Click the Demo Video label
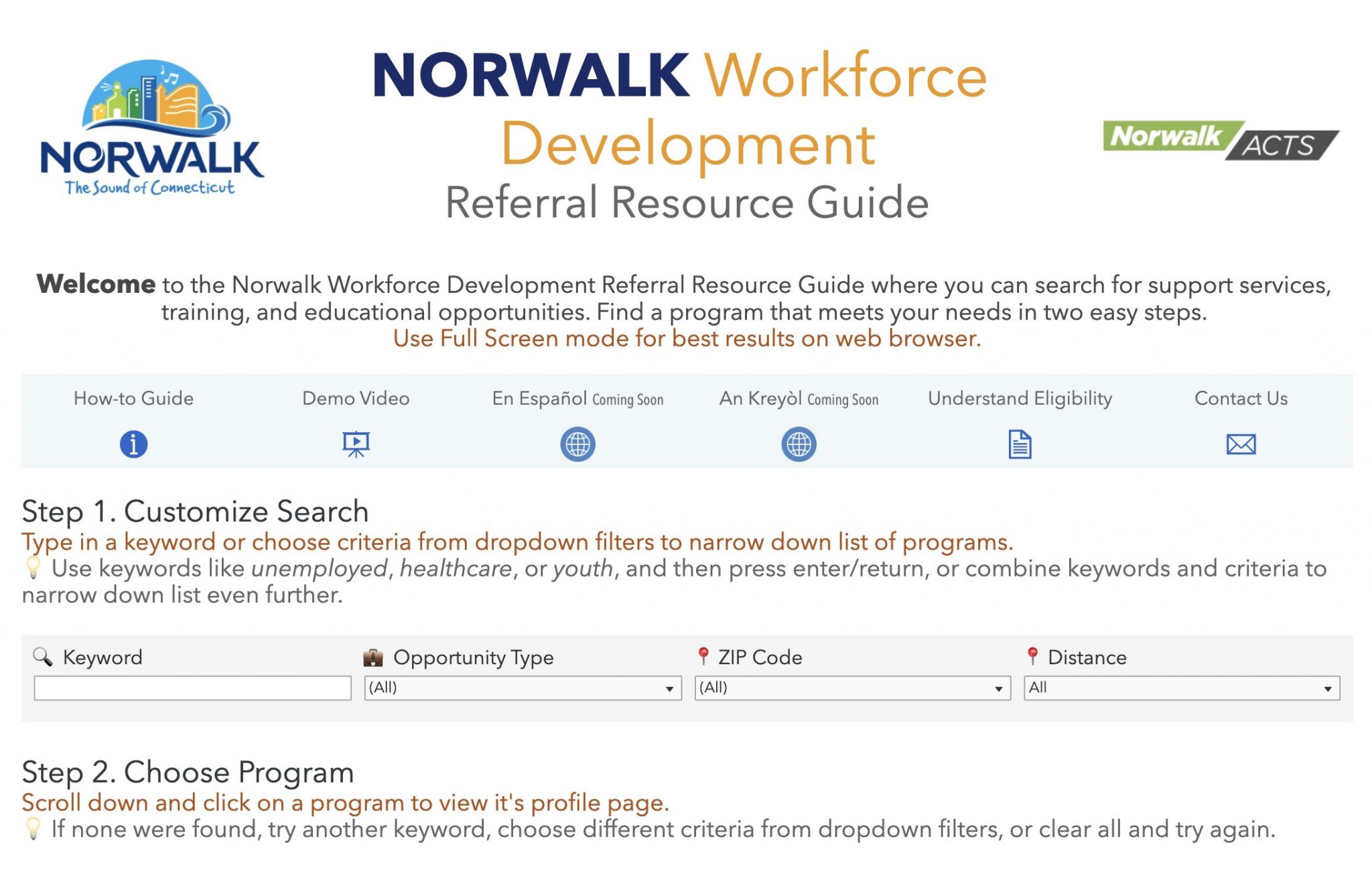 click(357, 398)
